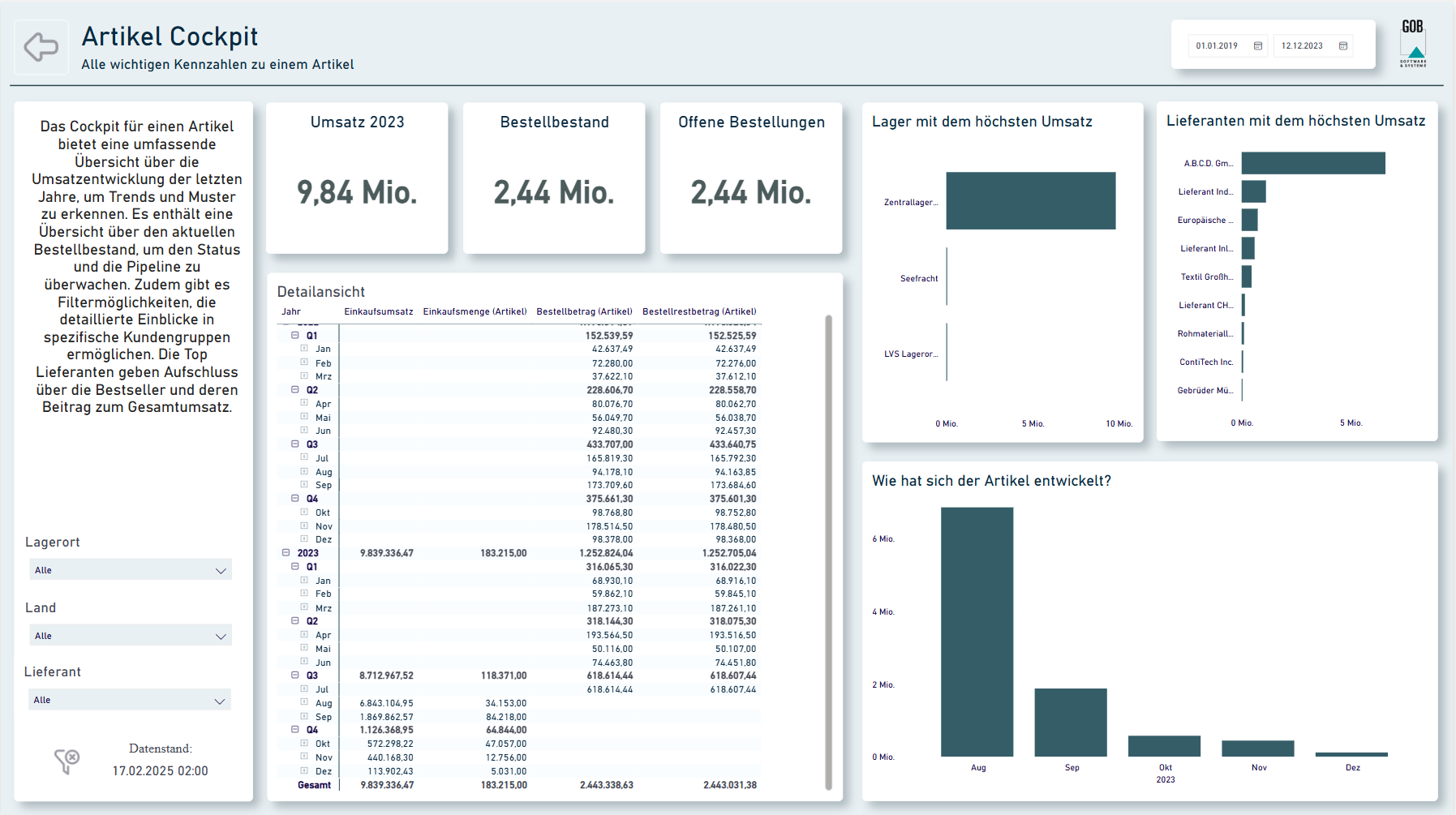
Task: Expand Apr row with 80.076,70
Action: click(304, 403)
